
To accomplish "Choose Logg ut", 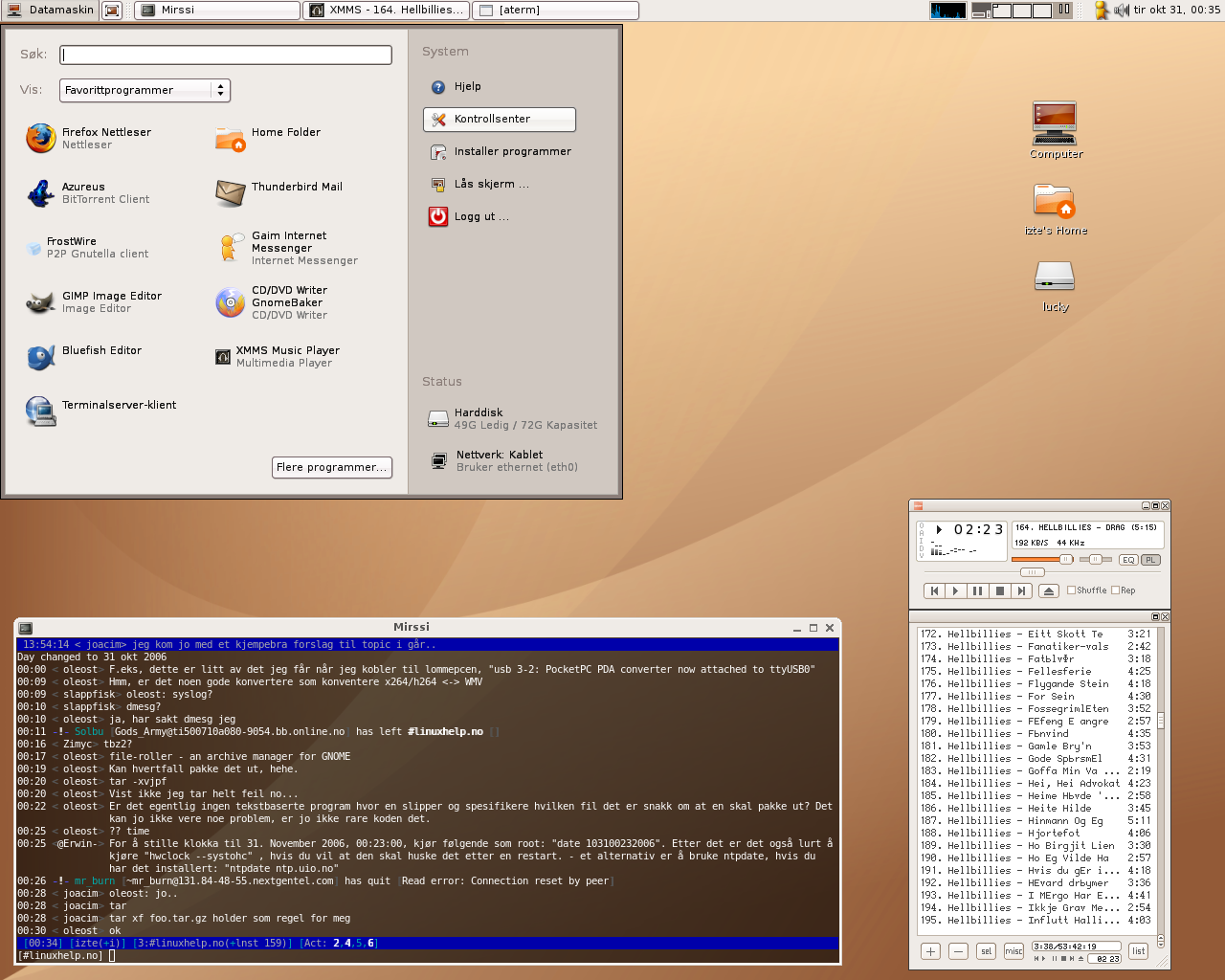I will 469,216.
